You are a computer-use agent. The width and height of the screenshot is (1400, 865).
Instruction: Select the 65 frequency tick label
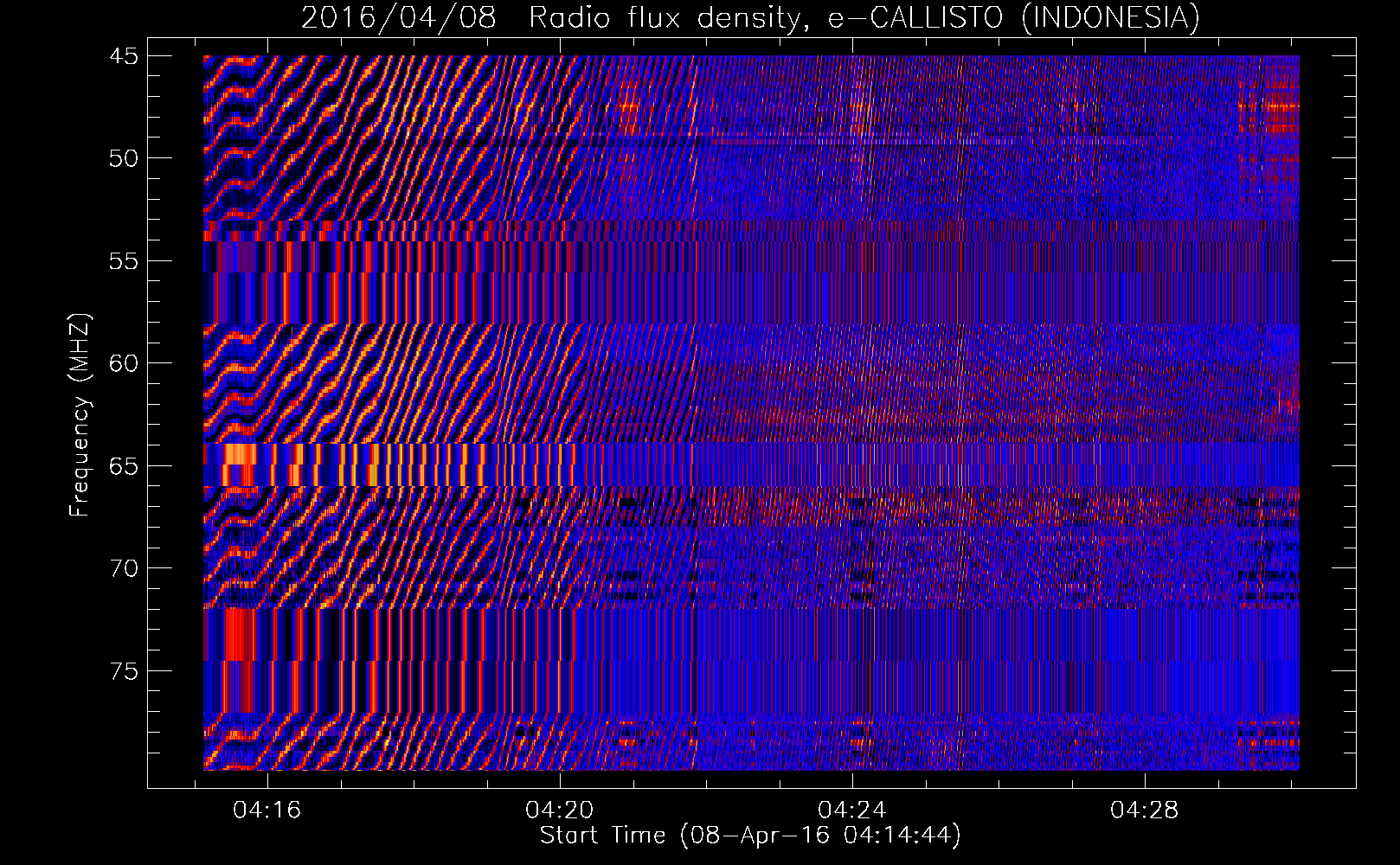124,466
